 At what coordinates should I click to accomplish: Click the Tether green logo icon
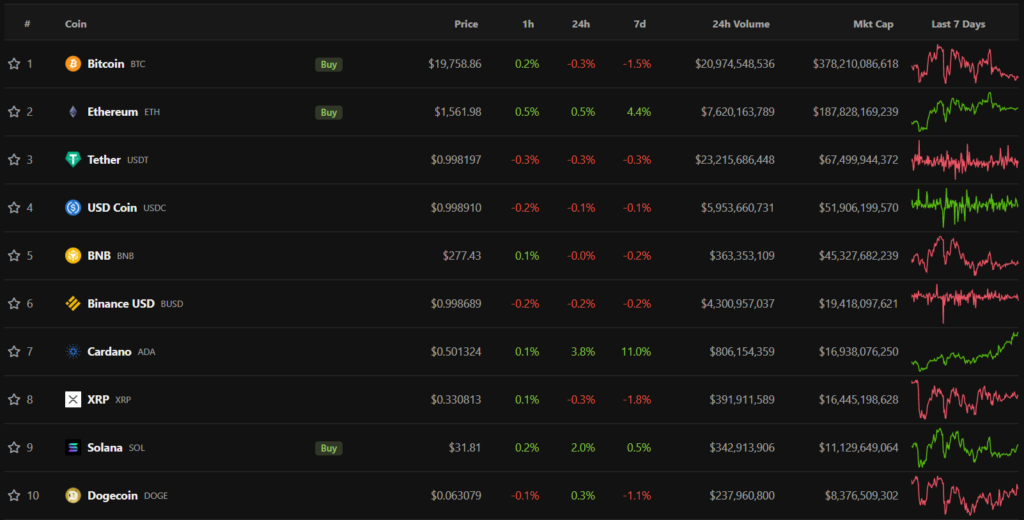tap(73, 160)
